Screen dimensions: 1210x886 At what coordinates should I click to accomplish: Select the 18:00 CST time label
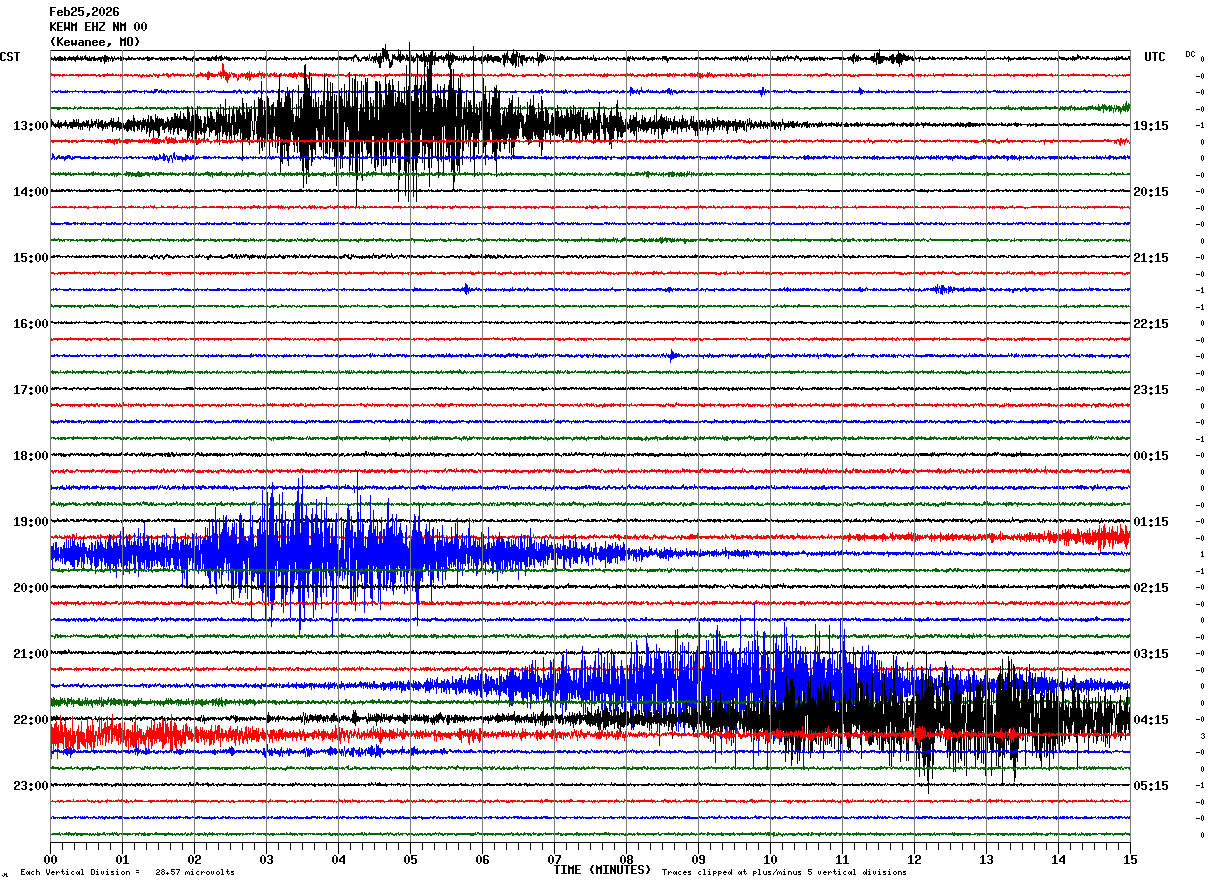point(31,456)
